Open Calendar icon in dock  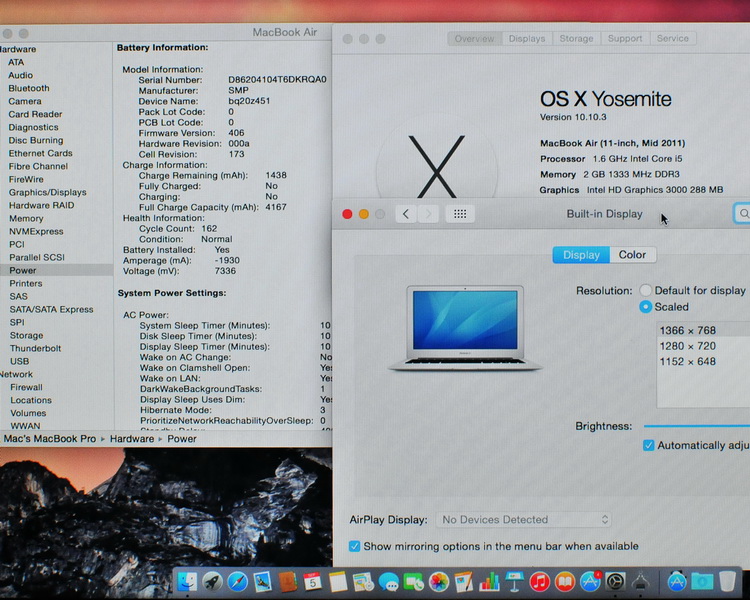tap(312, 582)
